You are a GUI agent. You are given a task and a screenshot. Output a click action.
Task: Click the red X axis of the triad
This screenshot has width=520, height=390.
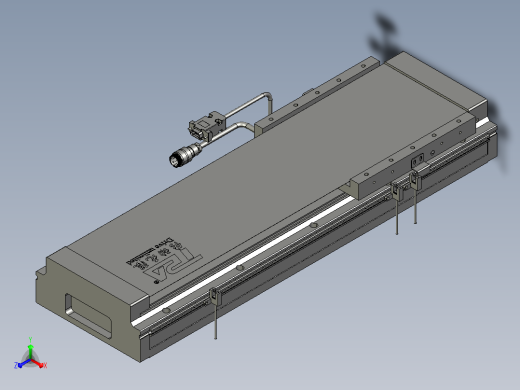point(39,364)
